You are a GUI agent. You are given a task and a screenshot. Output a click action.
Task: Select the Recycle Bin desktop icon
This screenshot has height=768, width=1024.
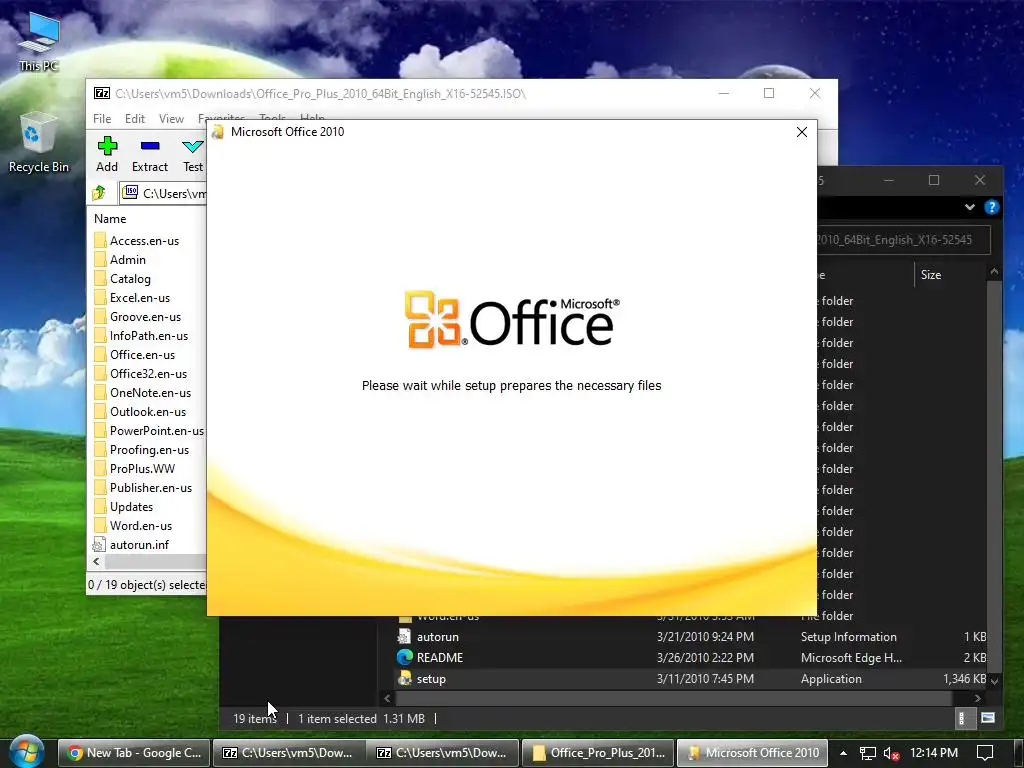(39, 142)
